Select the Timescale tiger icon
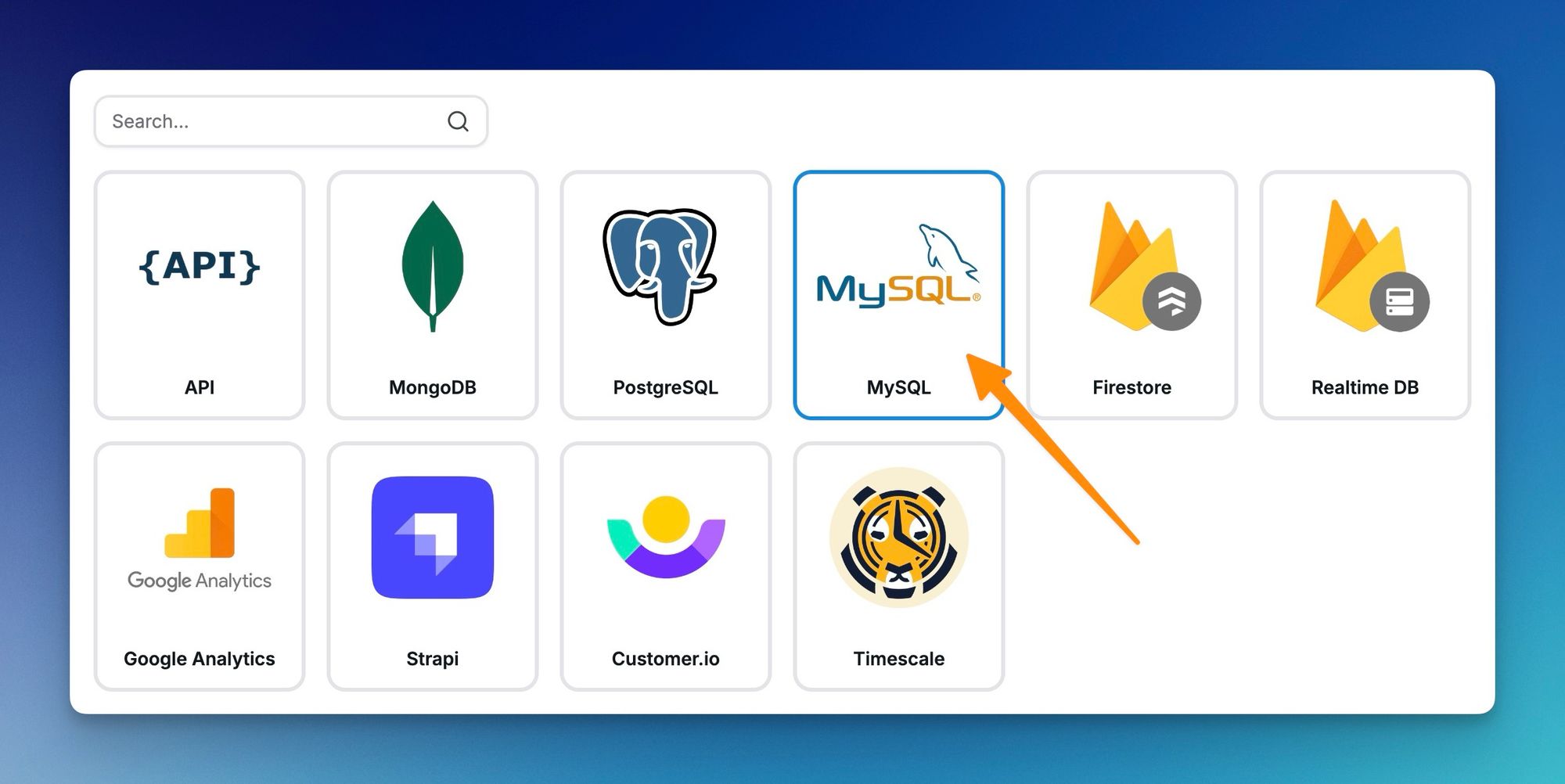The width and height of the screenshot is (1565, 784). tap(898, 536)
